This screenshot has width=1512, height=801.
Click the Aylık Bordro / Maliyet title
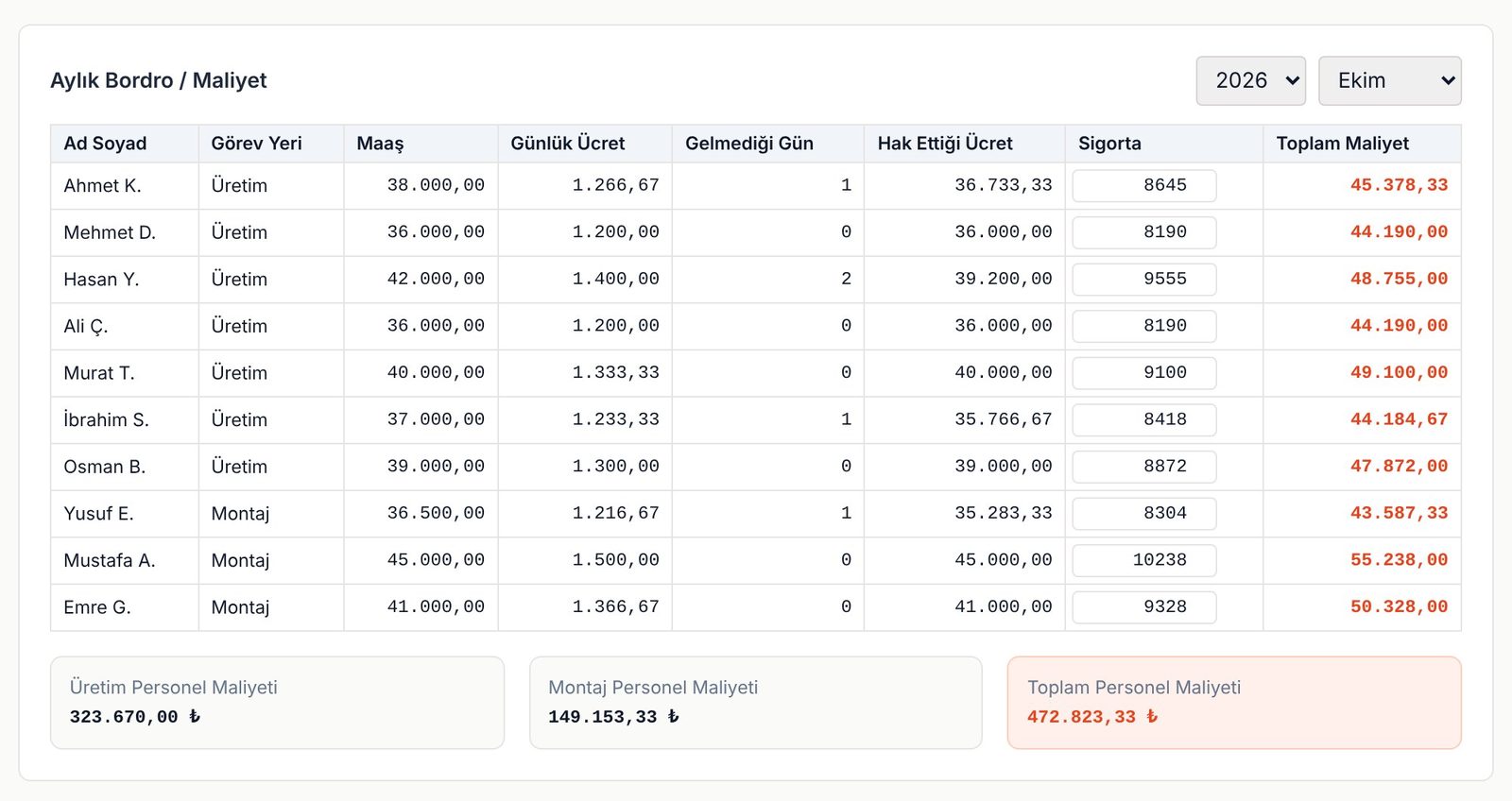[x=159, y=81]
